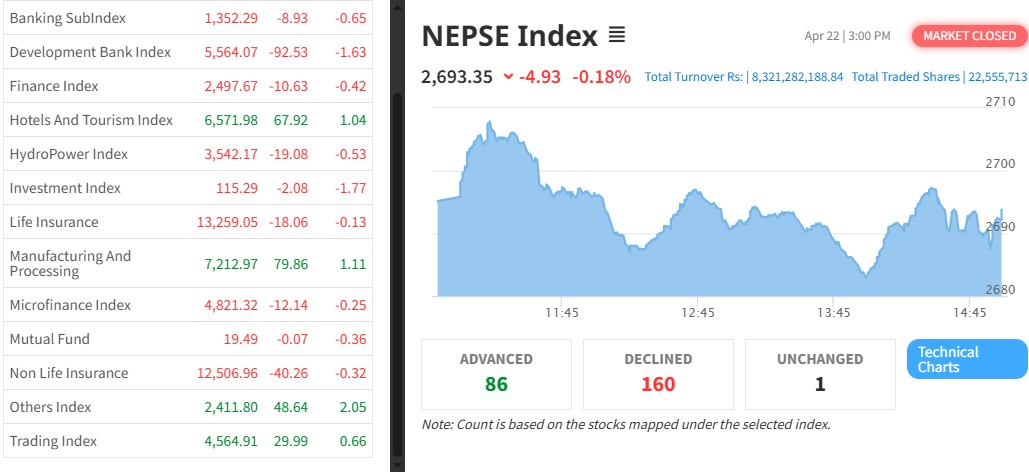The image size is (1029, 472).
Task: Open Non Life Insurance index
Action: click(x=69, y=373)
